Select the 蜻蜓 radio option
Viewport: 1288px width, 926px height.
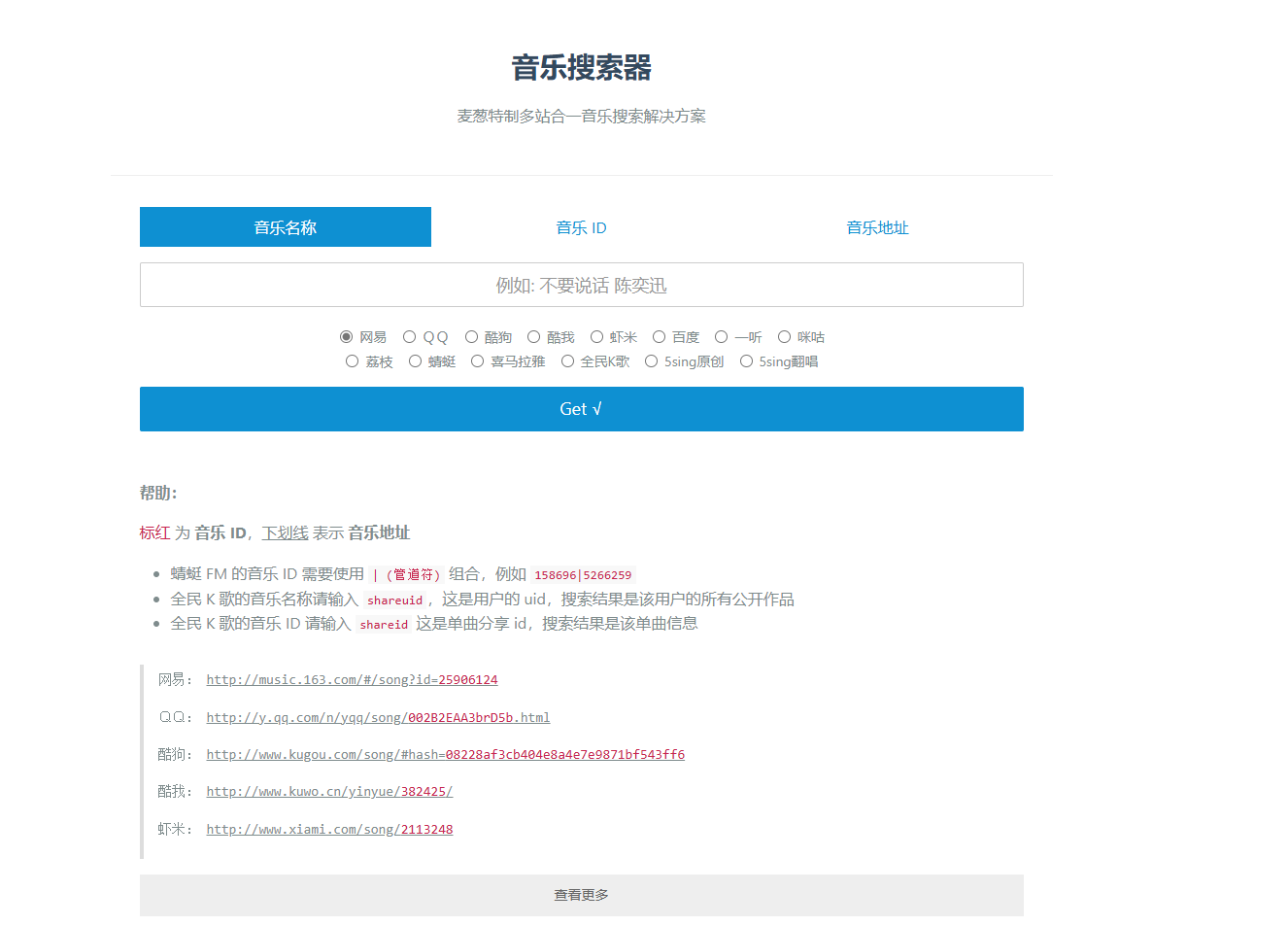coord(415,361)
